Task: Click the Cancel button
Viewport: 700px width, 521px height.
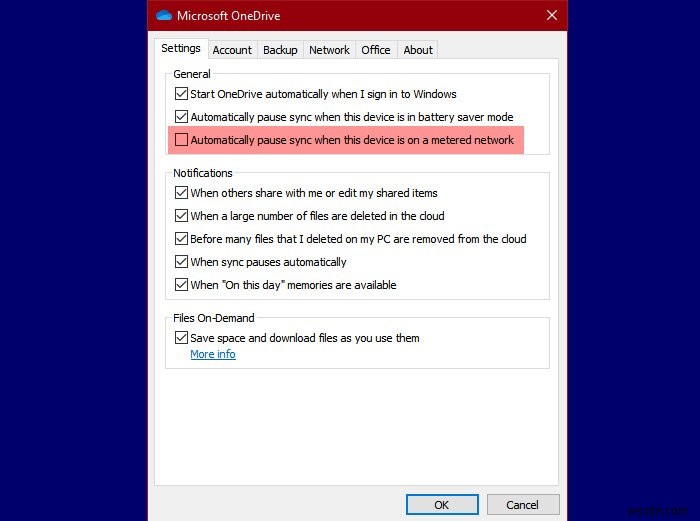Action: click(x=522, y=504)
